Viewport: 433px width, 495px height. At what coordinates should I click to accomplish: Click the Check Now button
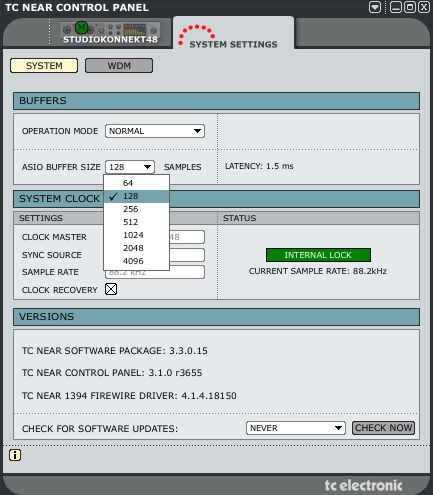pos(383,428)
